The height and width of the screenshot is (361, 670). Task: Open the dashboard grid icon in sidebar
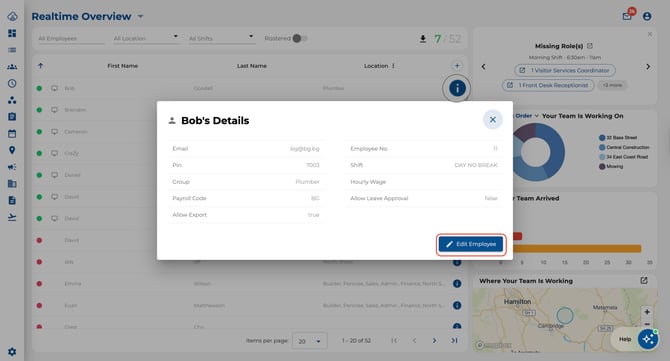pyautogui.click(x=12, y=33)
